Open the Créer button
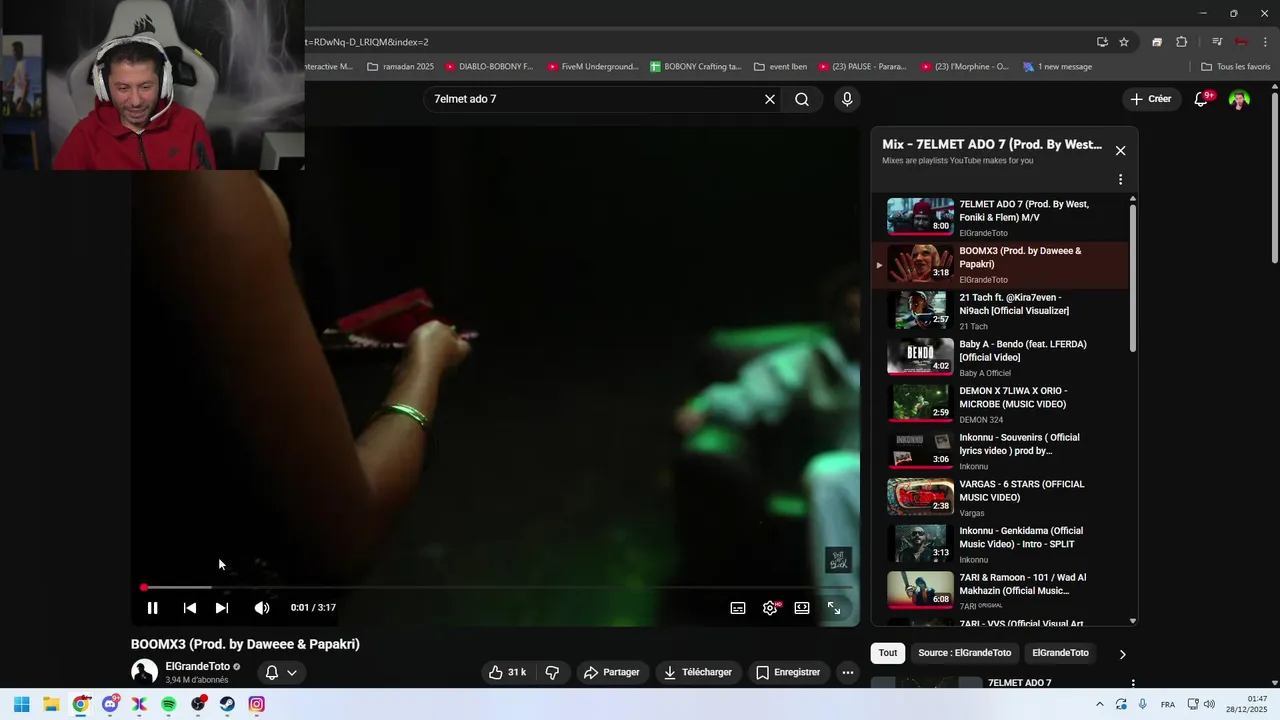This screenshot has width=1280, height=720. (x=1151, y=99)
